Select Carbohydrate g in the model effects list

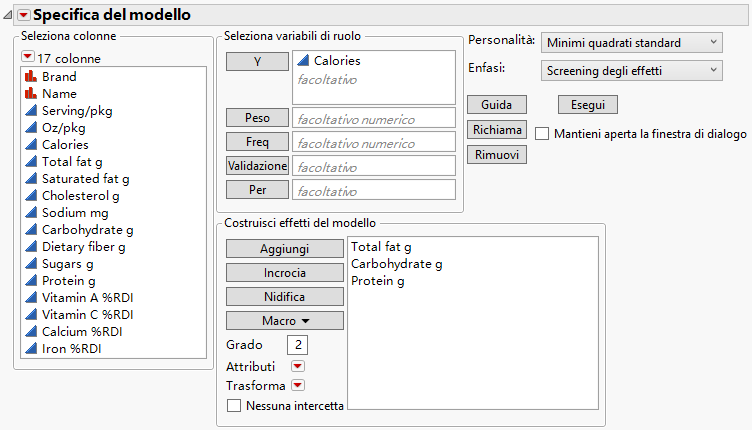[x=396, y=264]
